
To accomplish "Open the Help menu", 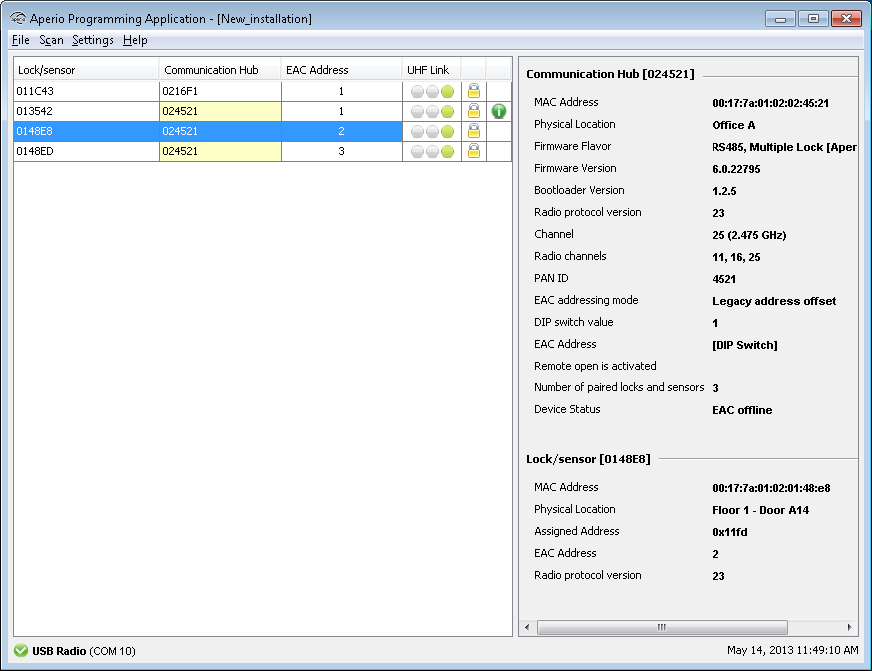I will click(135, 40).
